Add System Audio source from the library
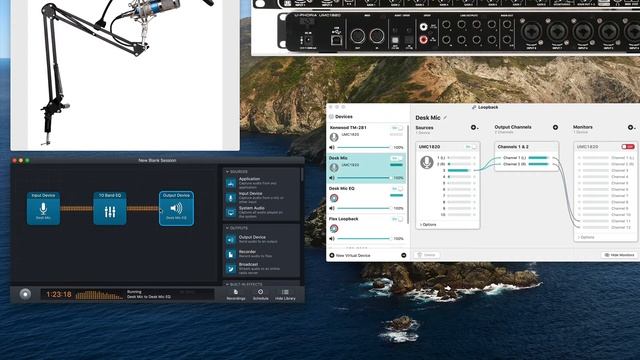The width and height of the screenshot is (640, 360). coord(261,211)
